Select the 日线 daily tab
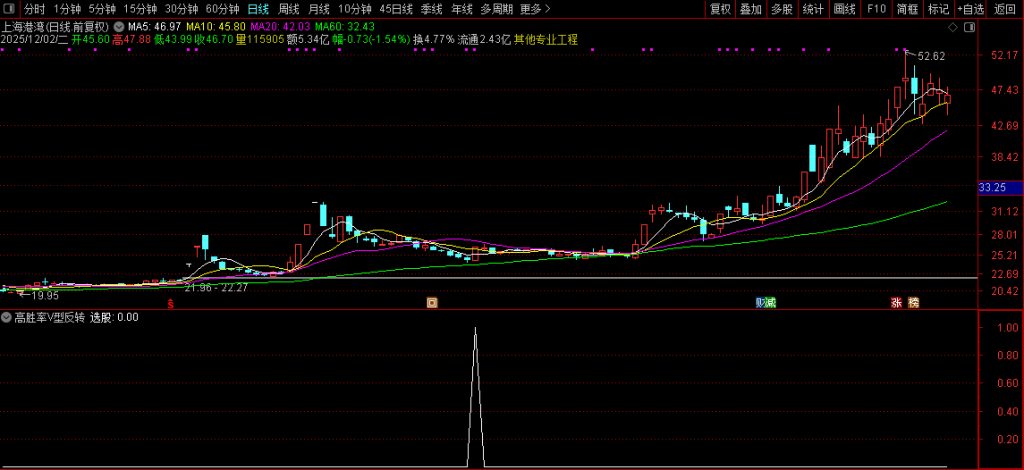 click(x=258, y=9)
